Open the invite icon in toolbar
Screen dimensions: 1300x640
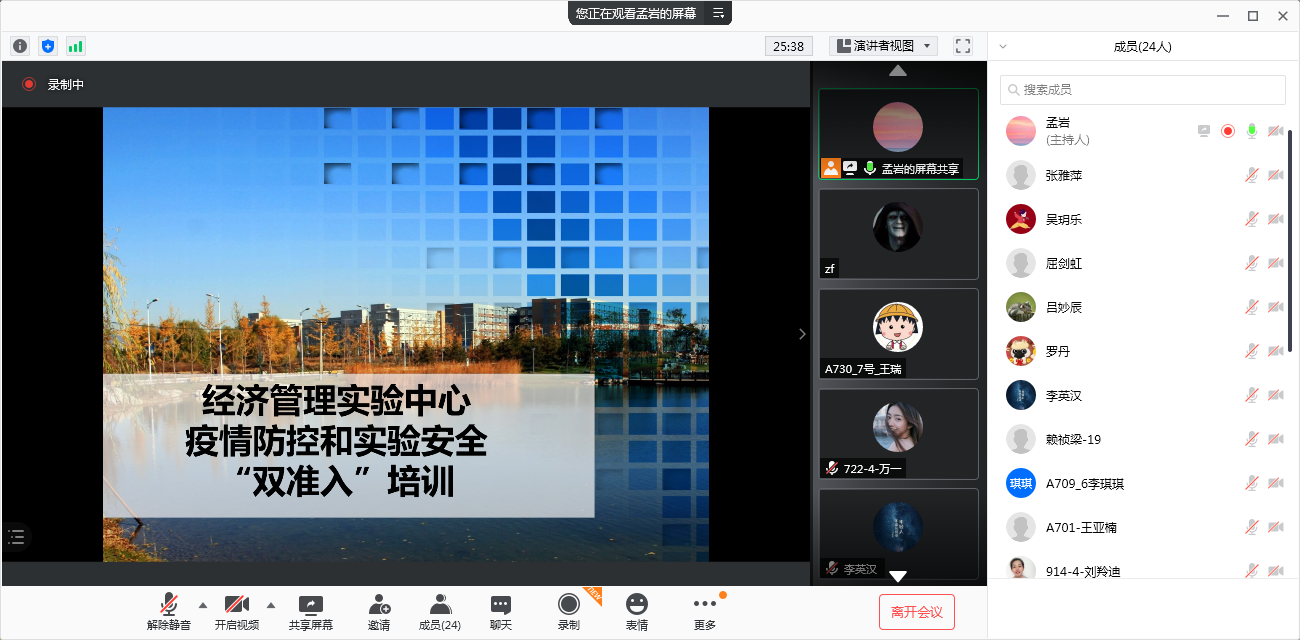click(x=379, y=611)
